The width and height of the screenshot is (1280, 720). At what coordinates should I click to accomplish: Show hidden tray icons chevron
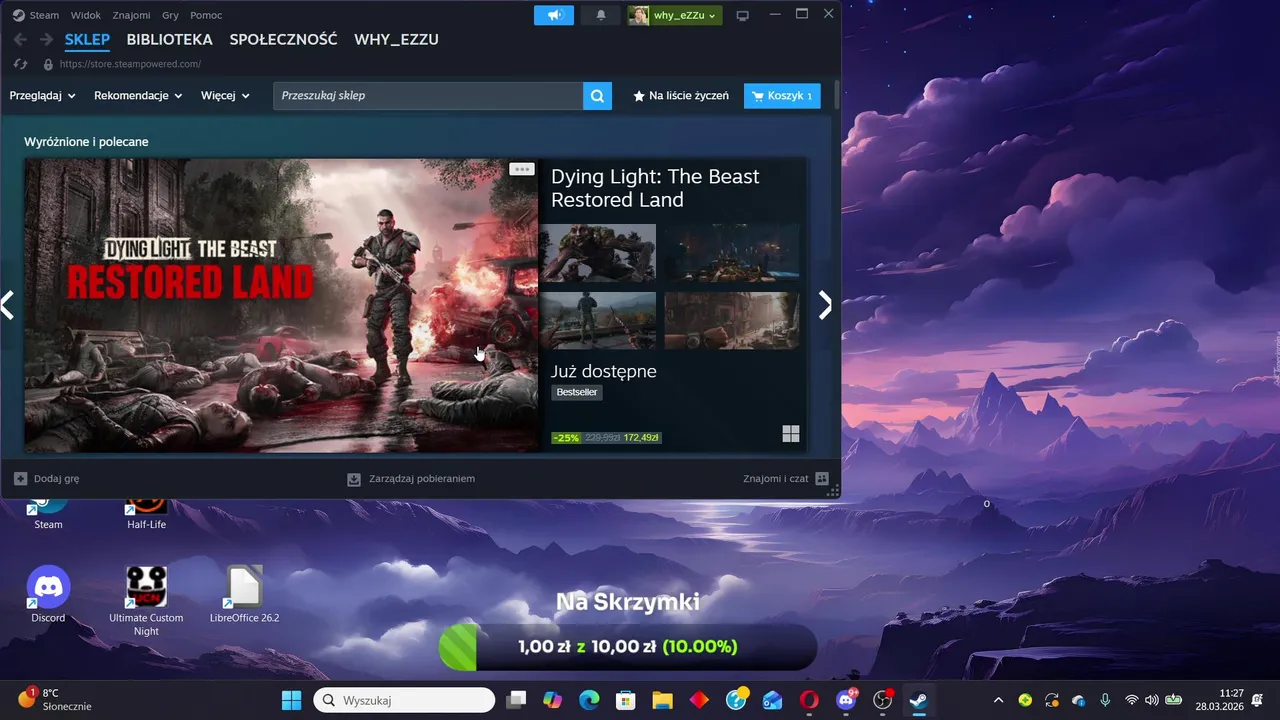pos(998,700)
